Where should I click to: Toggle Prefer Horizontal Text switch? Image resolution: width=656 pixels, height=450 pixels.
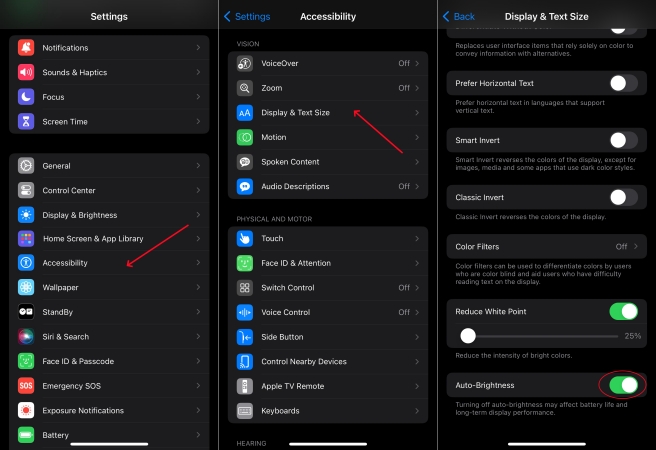pos(623,83)
